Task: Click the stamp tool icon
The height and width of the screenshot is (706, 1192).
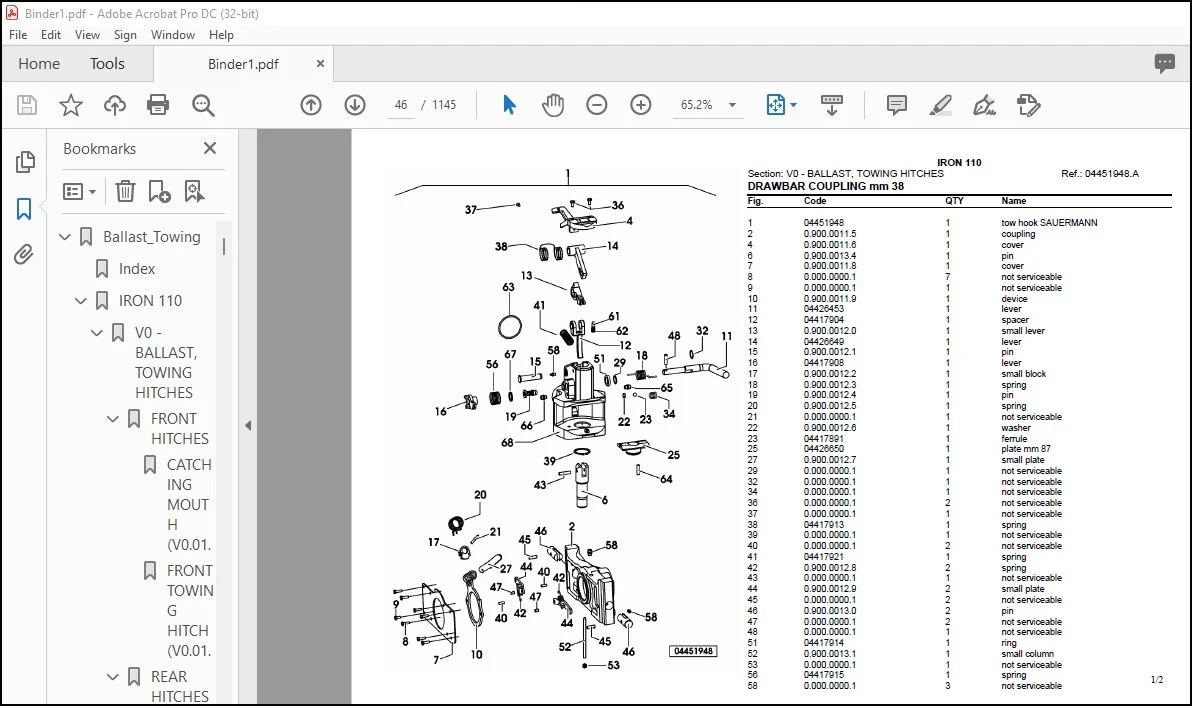Action: 1029,105
